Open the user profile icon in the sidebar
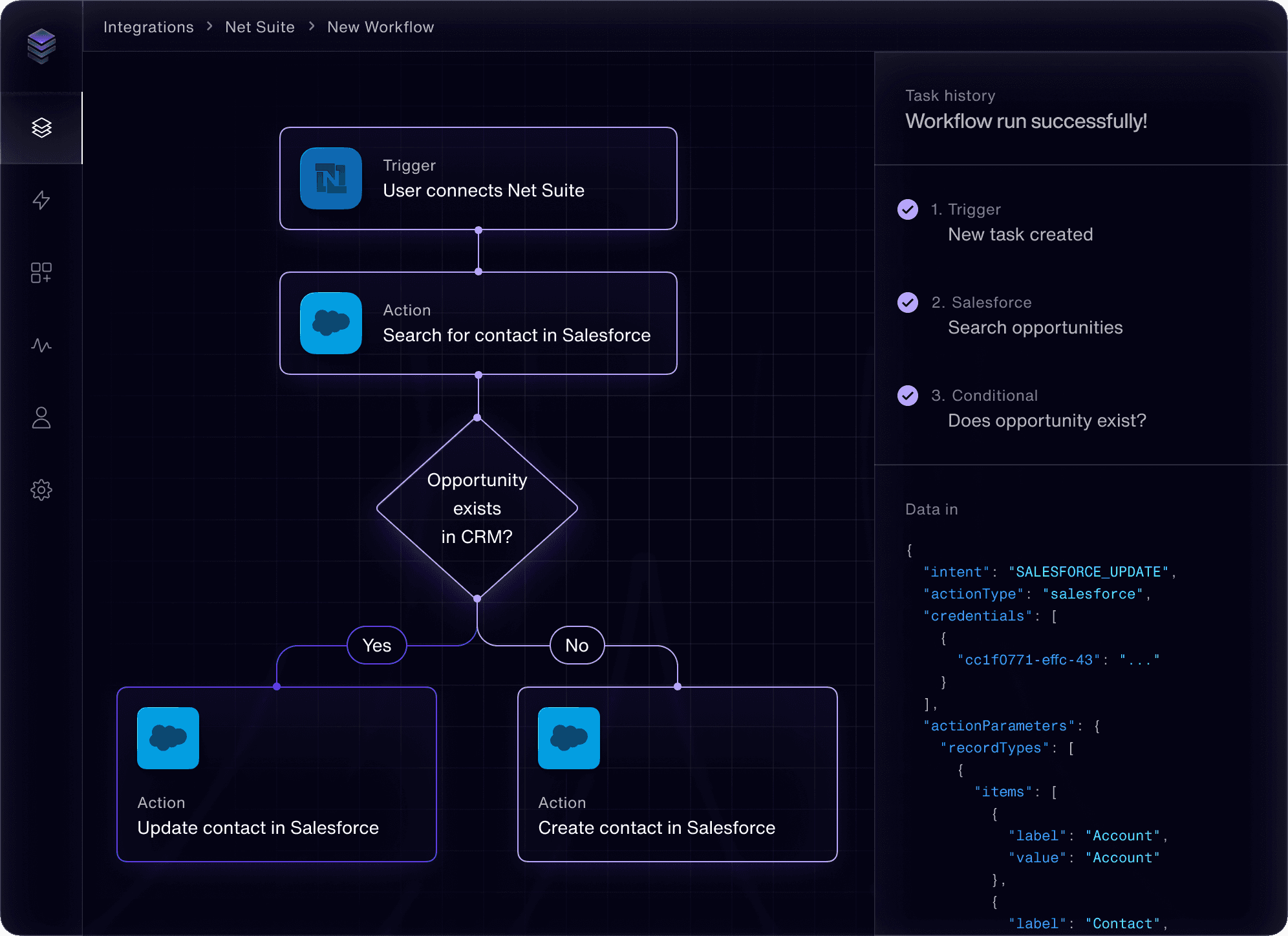 pyautogui.click(x=41, y=418)
